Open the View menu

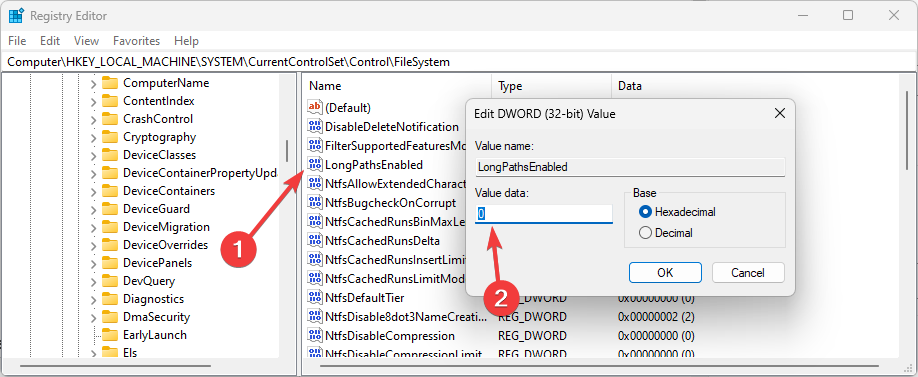(x=87, y=41)
